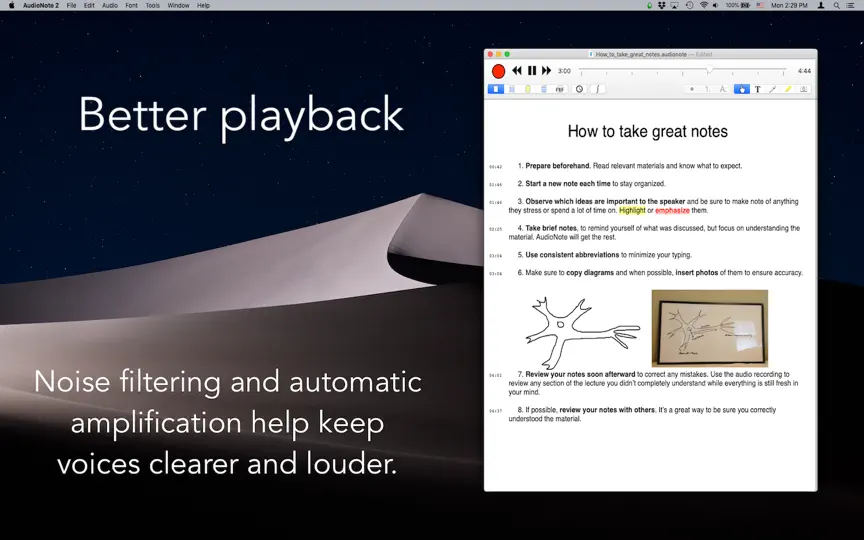Image resolution: width=864 pixels, height=540 pixels.
Task: Open Notification Center
Action: coord(851,6)
